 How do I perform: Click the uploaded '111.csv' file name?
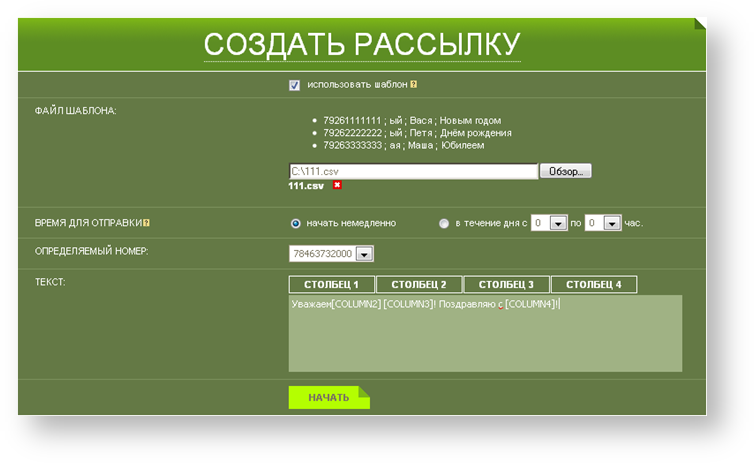tap(306, 186)
